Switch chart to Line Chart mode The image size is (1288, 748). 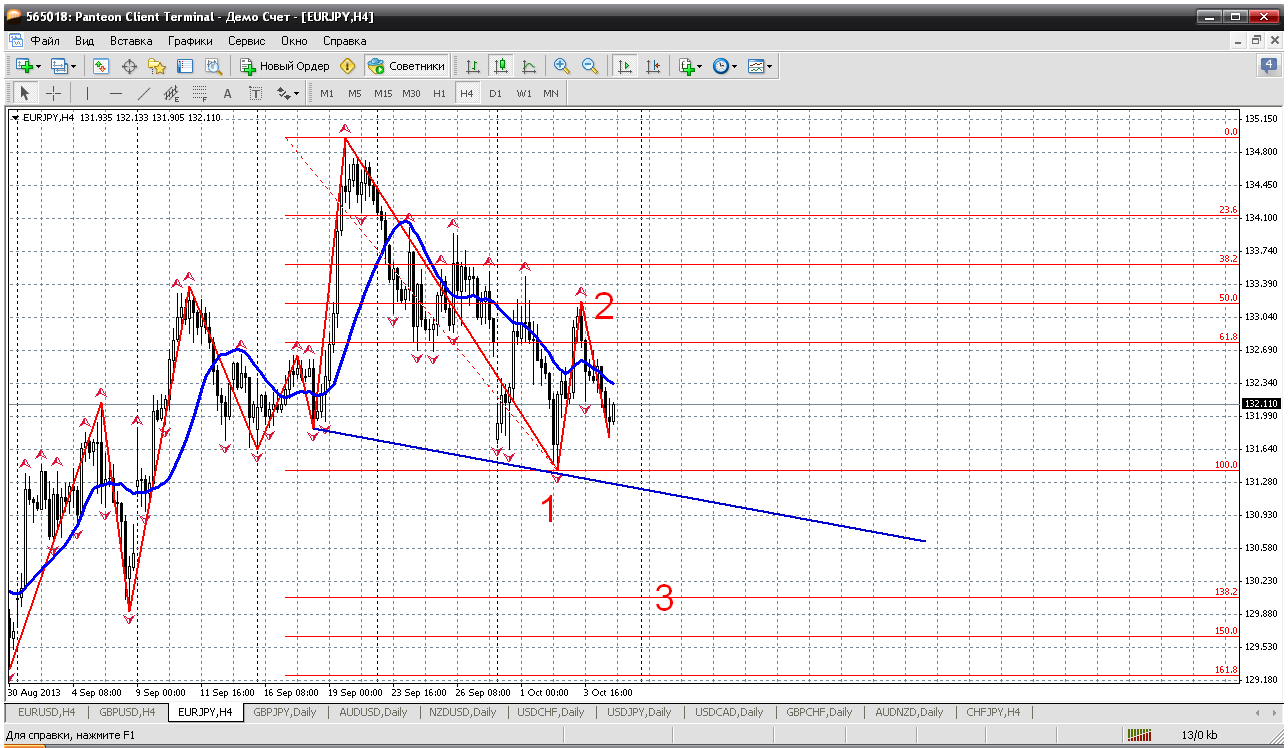point(529,66)
